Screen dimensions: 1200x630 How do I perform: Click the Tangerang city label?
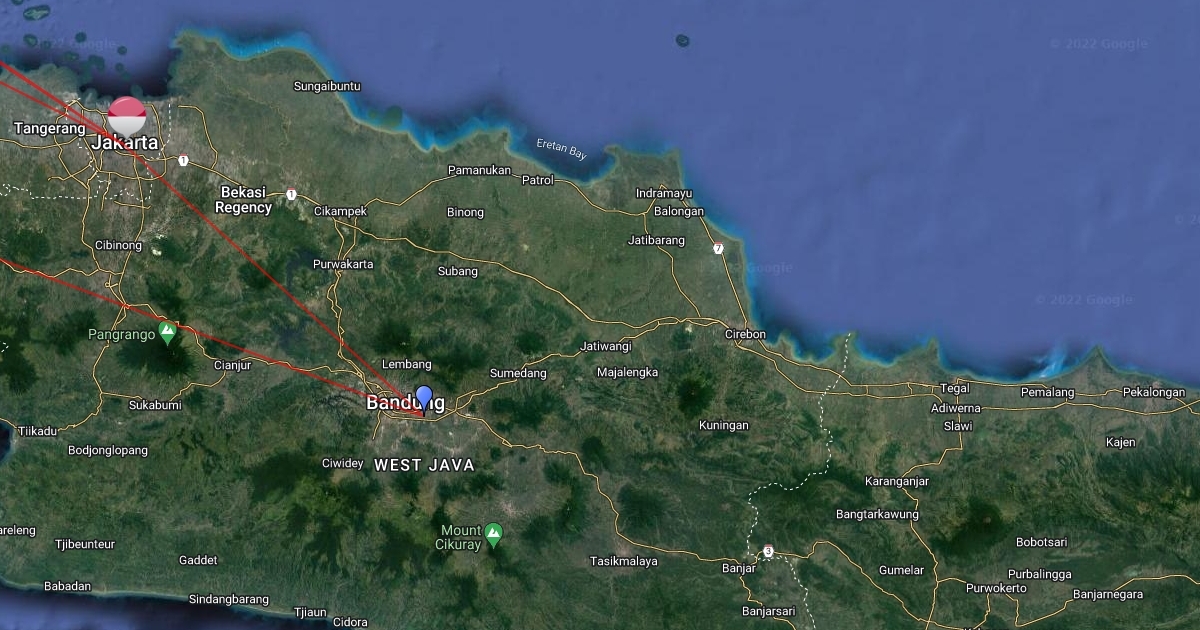point(50,128)
